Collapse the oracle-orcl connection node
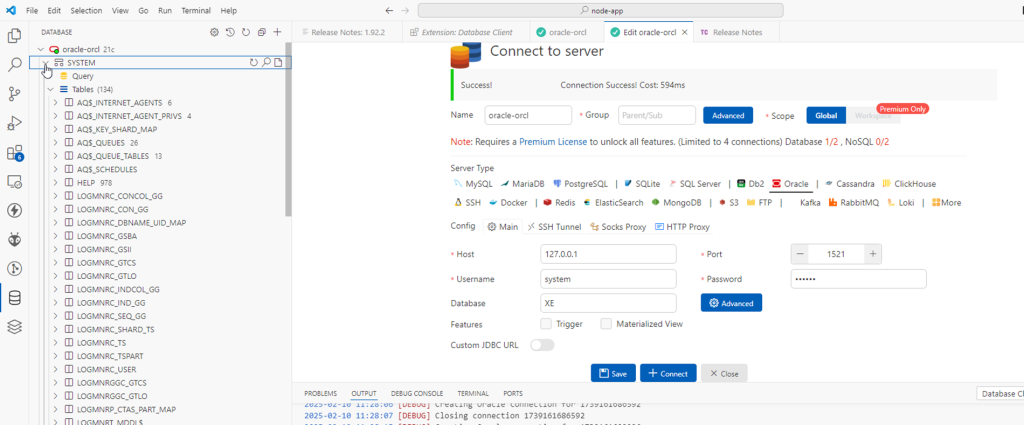This screenshot has width=1024, height=425. click(x=41, y=48)
